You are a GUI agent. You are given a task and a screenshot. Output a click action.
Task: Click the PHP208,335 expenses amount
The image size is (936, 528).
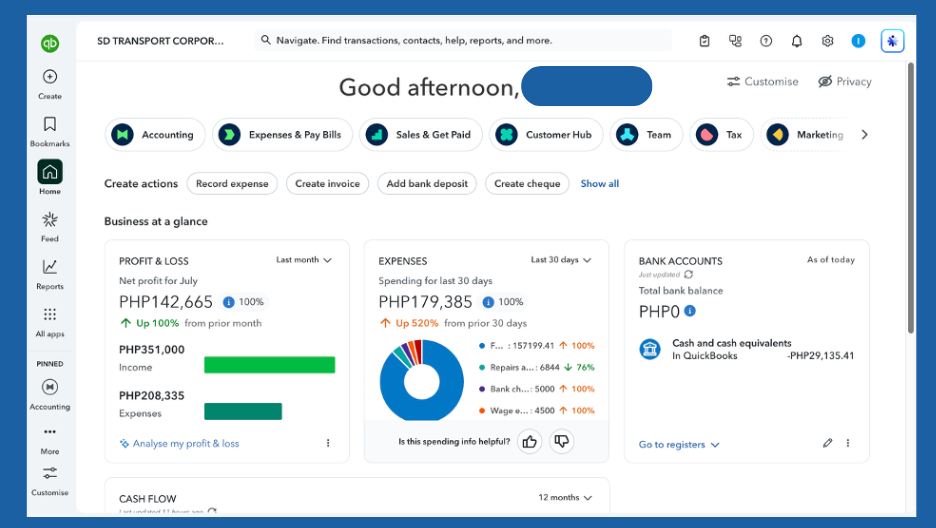[152, 396]
